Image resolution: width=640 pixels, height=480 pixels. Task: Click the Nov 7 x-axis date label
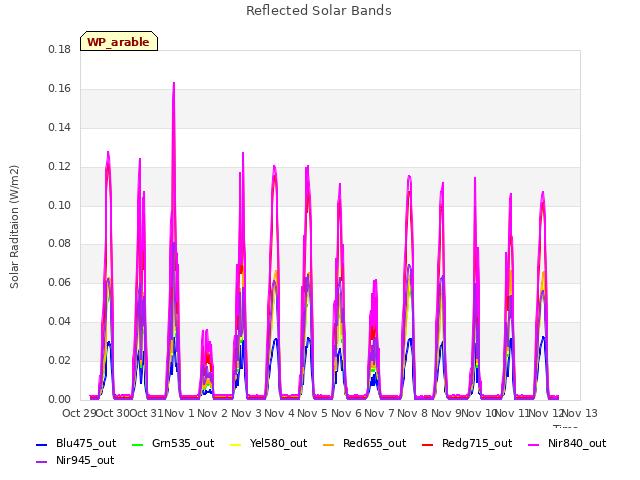coord(380,413)
